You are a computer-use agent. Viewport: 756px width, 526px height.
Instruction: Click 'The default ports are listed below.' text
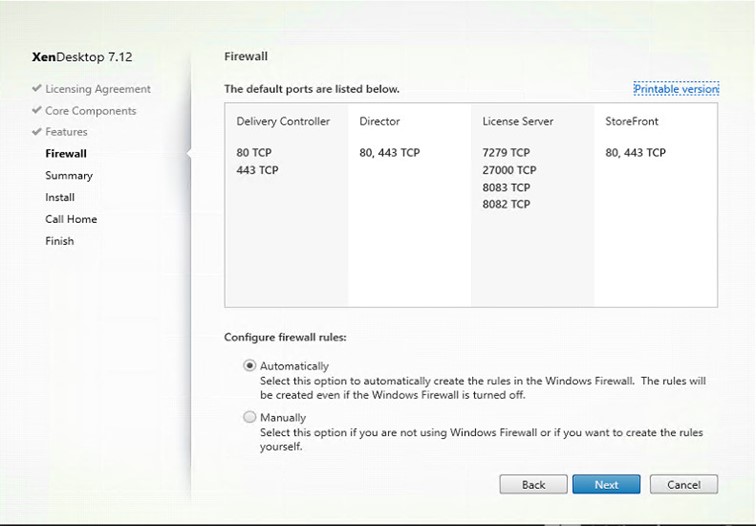click(x=312, y=89)
